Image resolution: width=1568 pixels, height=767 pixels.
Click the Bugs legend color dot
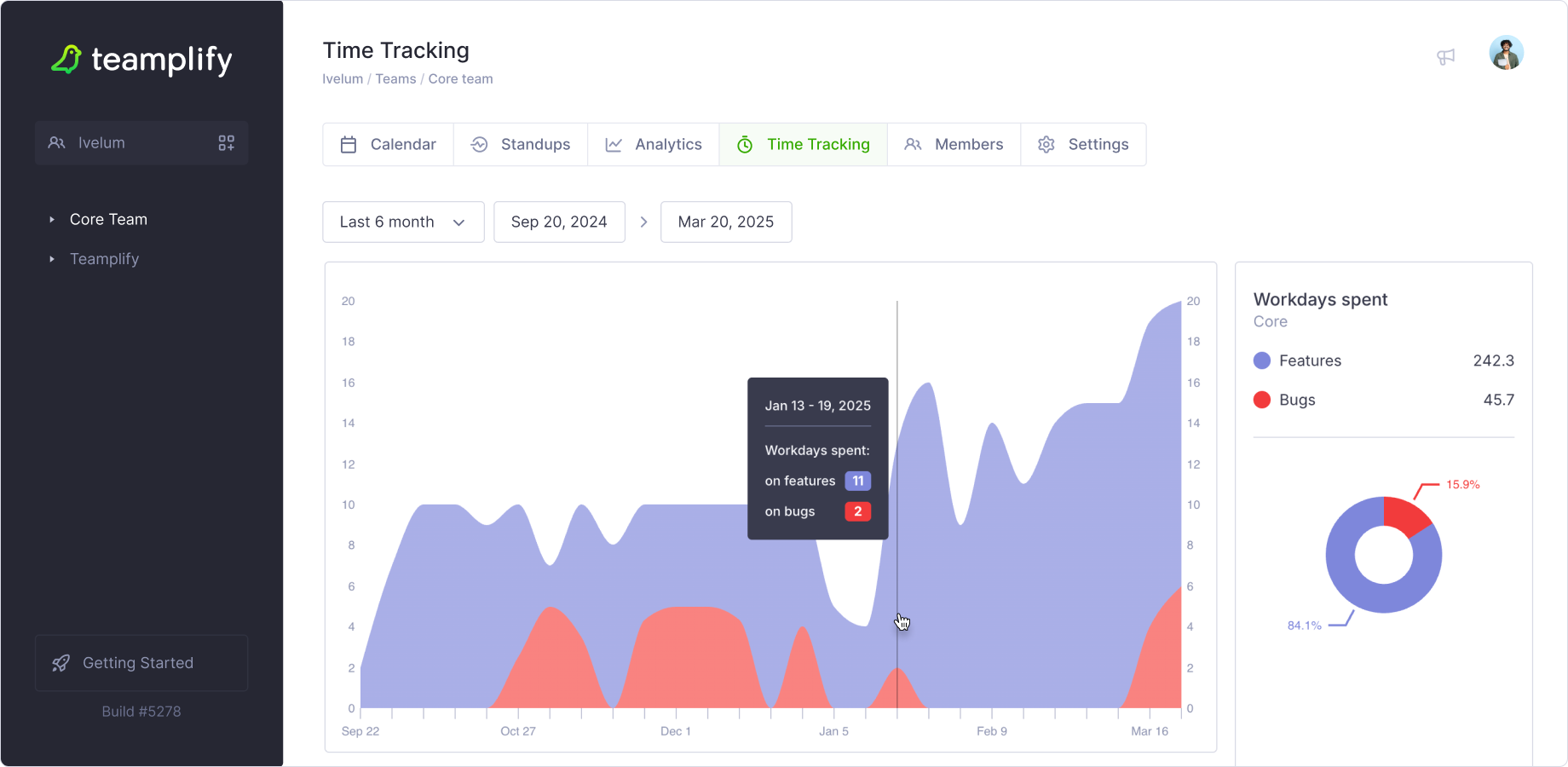click(x=1262, y=400)
